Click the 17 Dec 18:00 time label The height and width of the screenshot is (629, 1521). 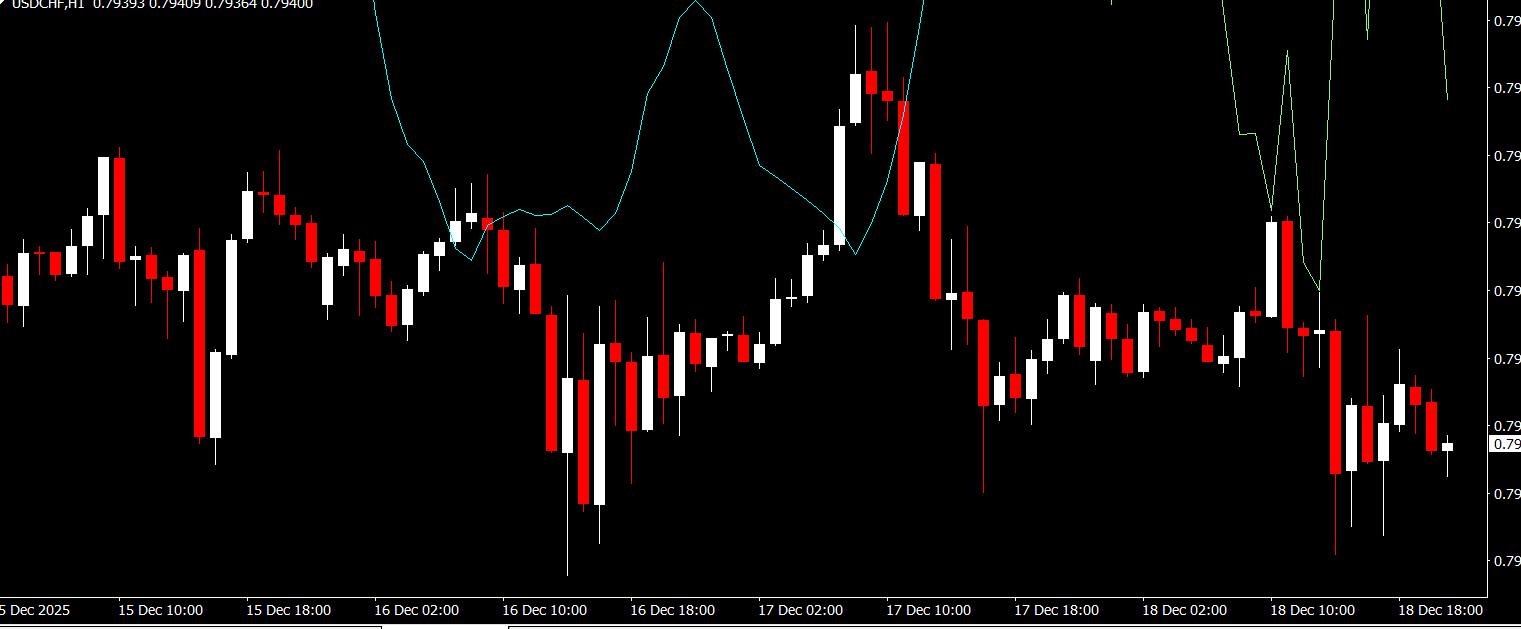pyautogui.click(x=1057, y=610)
